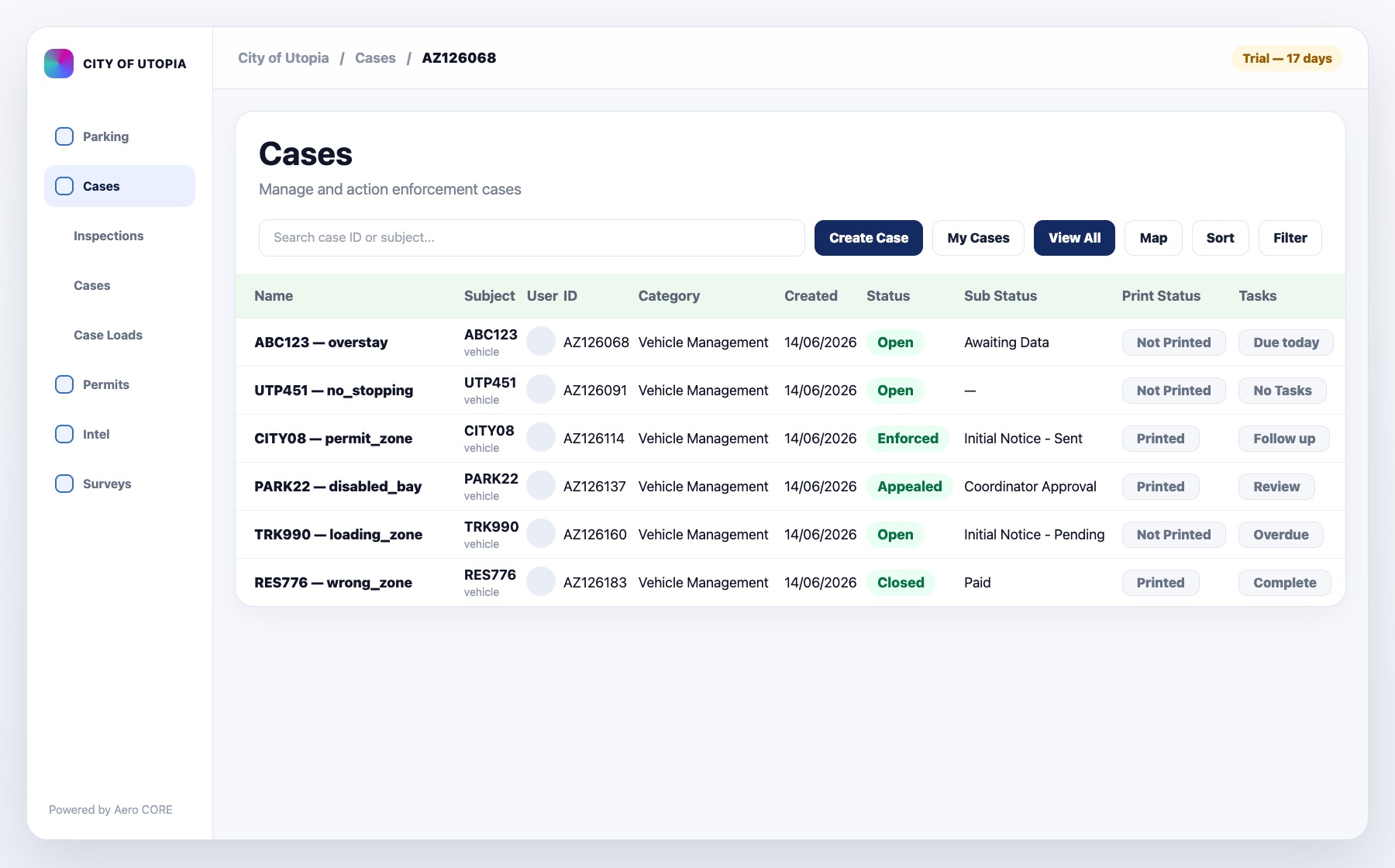Click the Category column header
This screenshot has width=1395, height=868.
coord(669,296)
